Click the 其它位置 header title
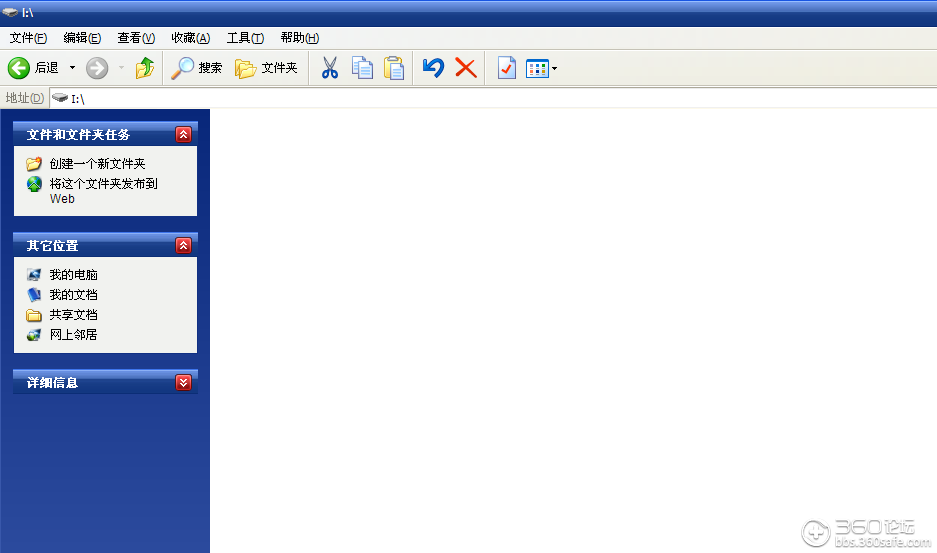 (53, 246)
